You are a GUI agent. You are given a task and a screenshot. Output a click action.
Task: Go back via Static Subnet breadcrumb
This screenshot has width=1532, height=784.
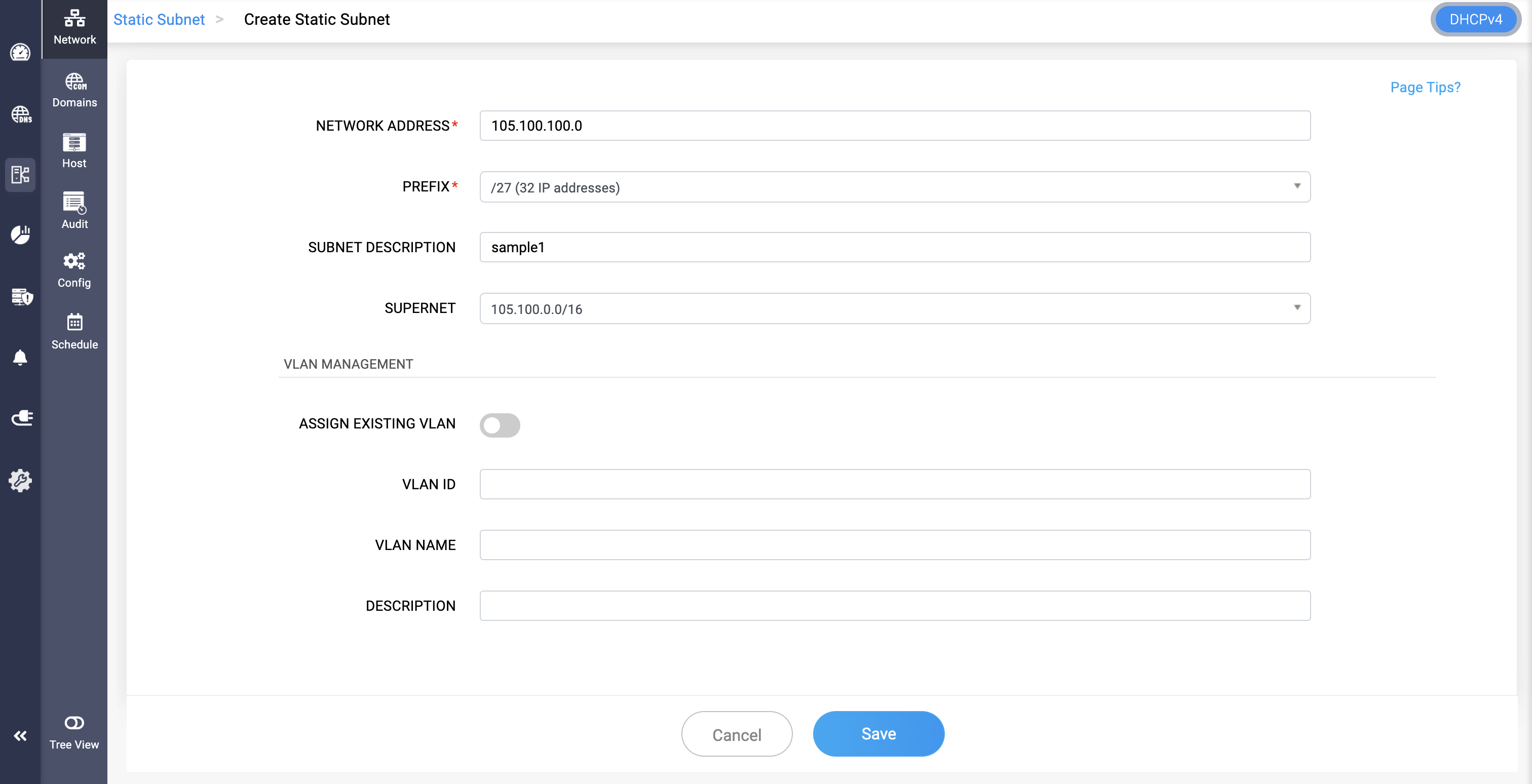pos(159,20)
